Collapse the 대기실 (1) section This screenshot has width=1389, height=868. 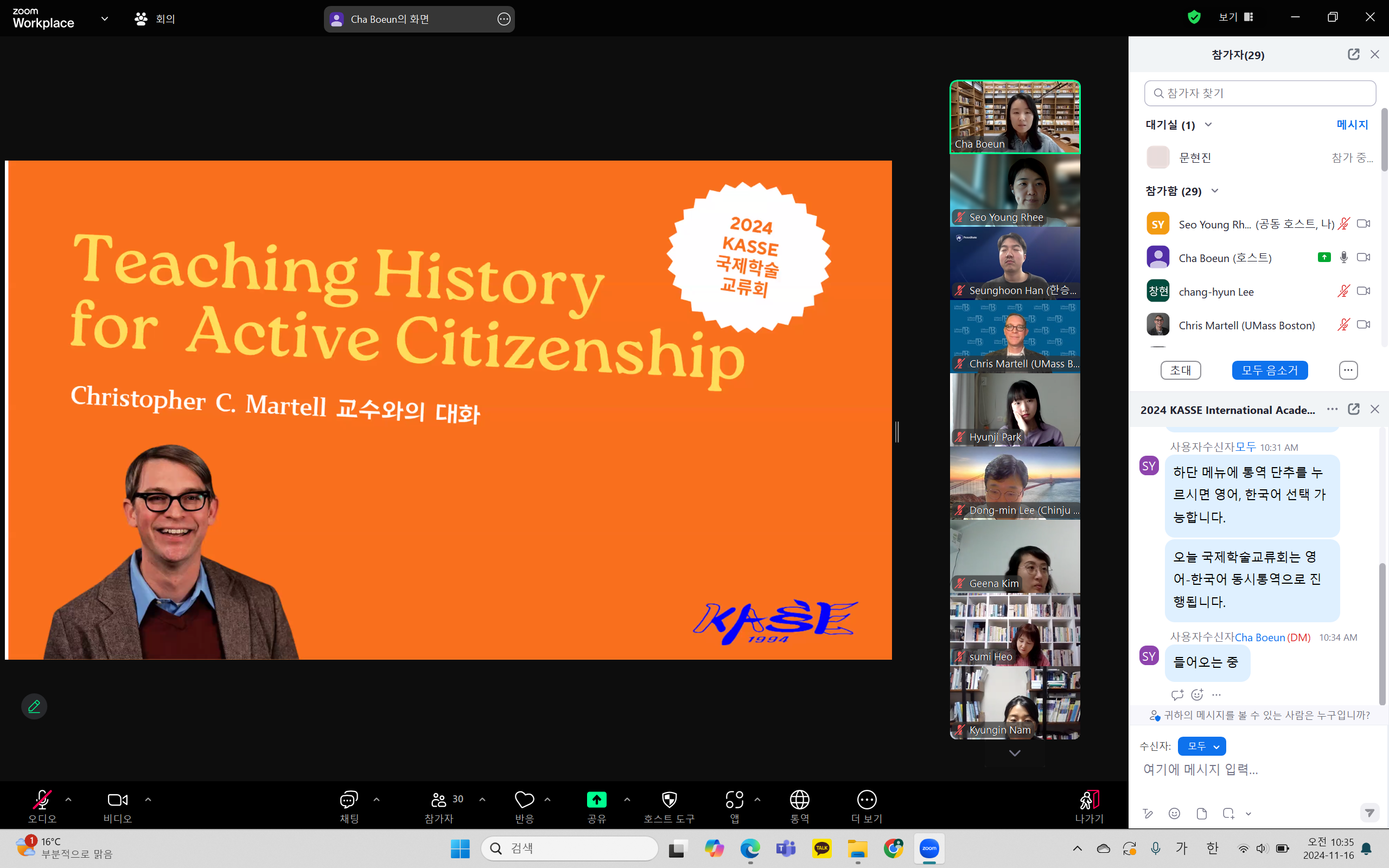(1208, 125)
